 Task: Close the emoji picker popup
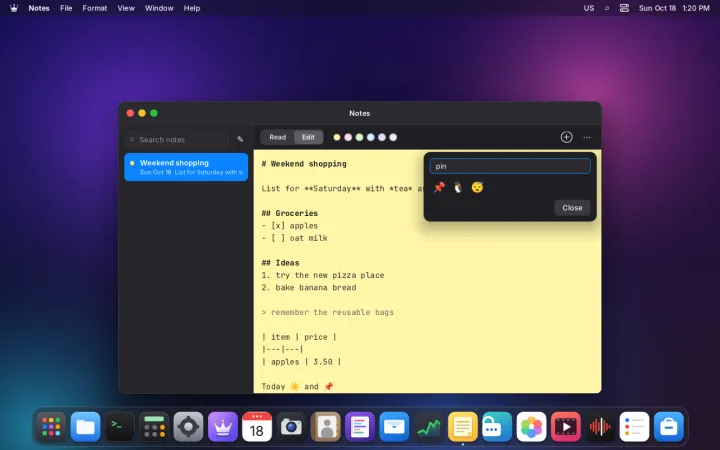click(x=572, y=208)
